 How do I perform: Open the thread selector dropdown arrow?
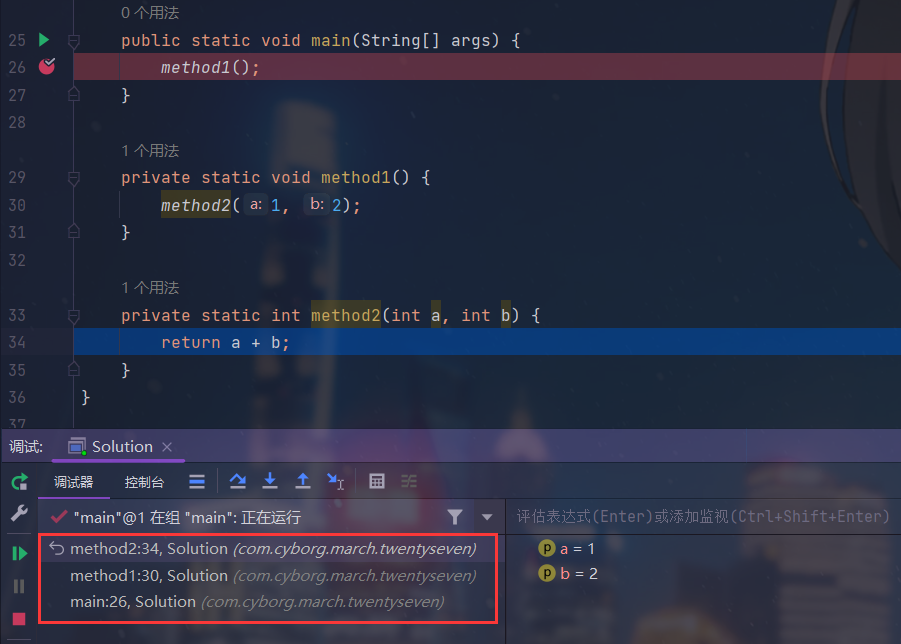tap(487, 517)
